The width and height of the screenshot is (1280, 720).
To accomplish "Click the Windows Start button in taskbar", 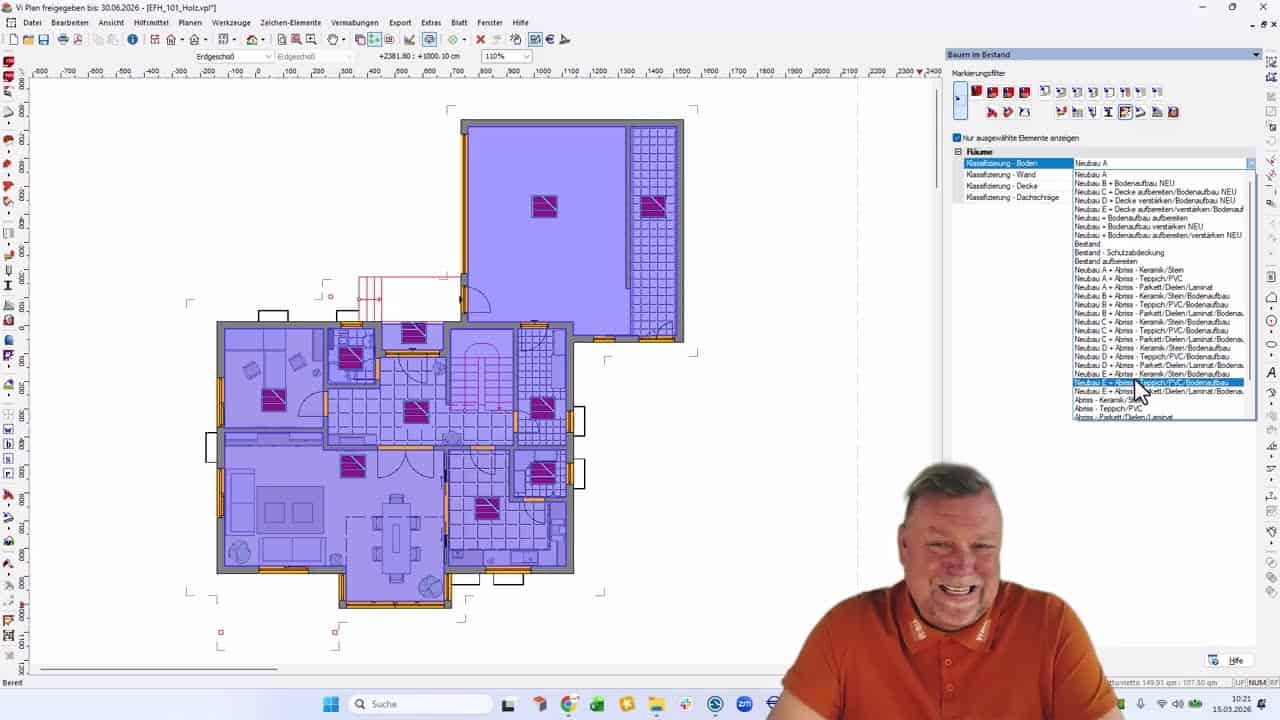I will click(x=330, y=704).
